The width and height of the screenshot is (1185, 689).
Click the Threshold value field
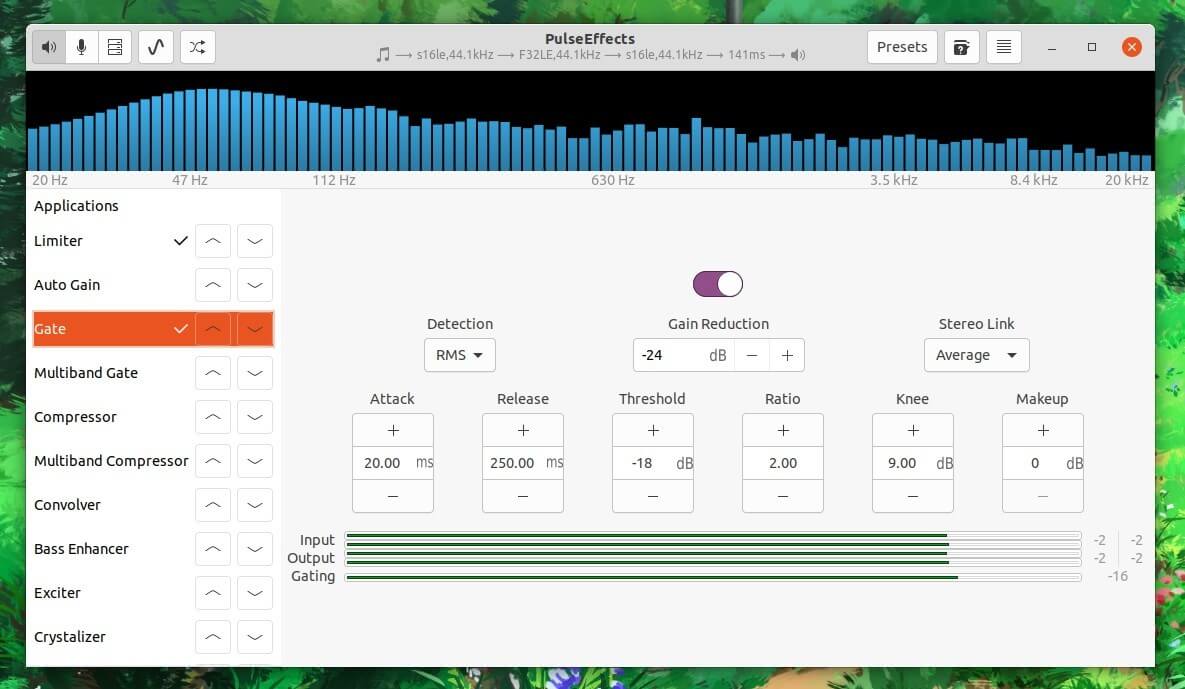[x=653, y=462]
